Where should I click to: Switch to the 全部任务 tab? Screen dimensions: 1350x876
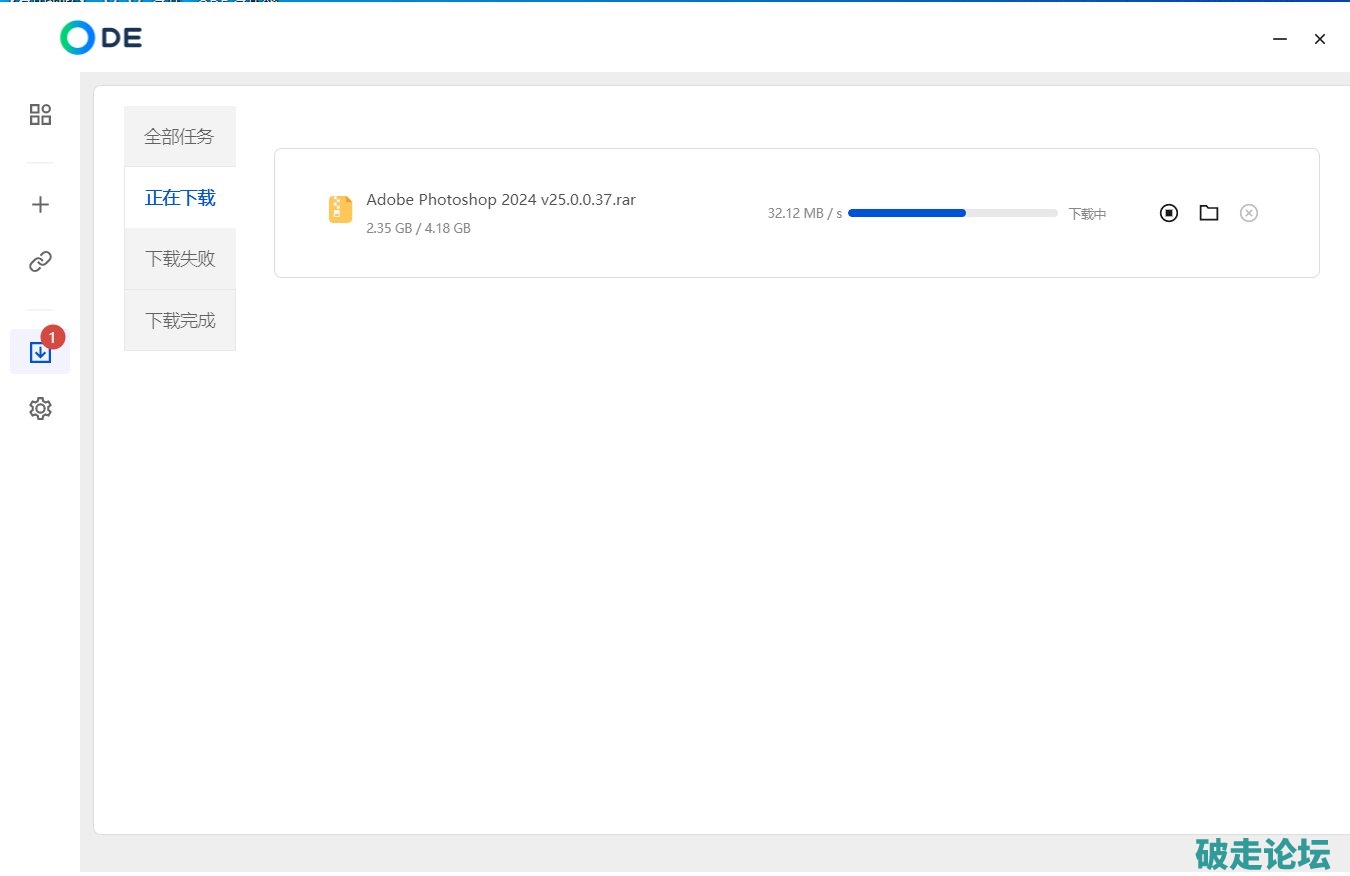click(x=180, y=137)
